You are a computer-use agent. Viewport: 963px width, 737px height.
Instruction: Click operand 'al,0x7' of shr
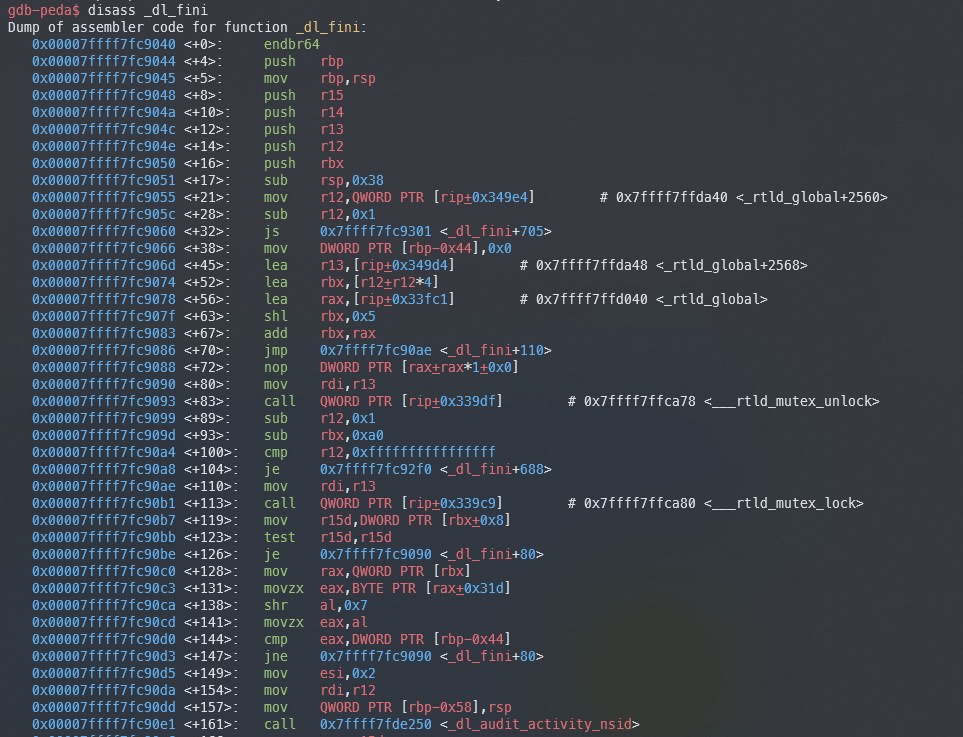(x=344, y=605)
